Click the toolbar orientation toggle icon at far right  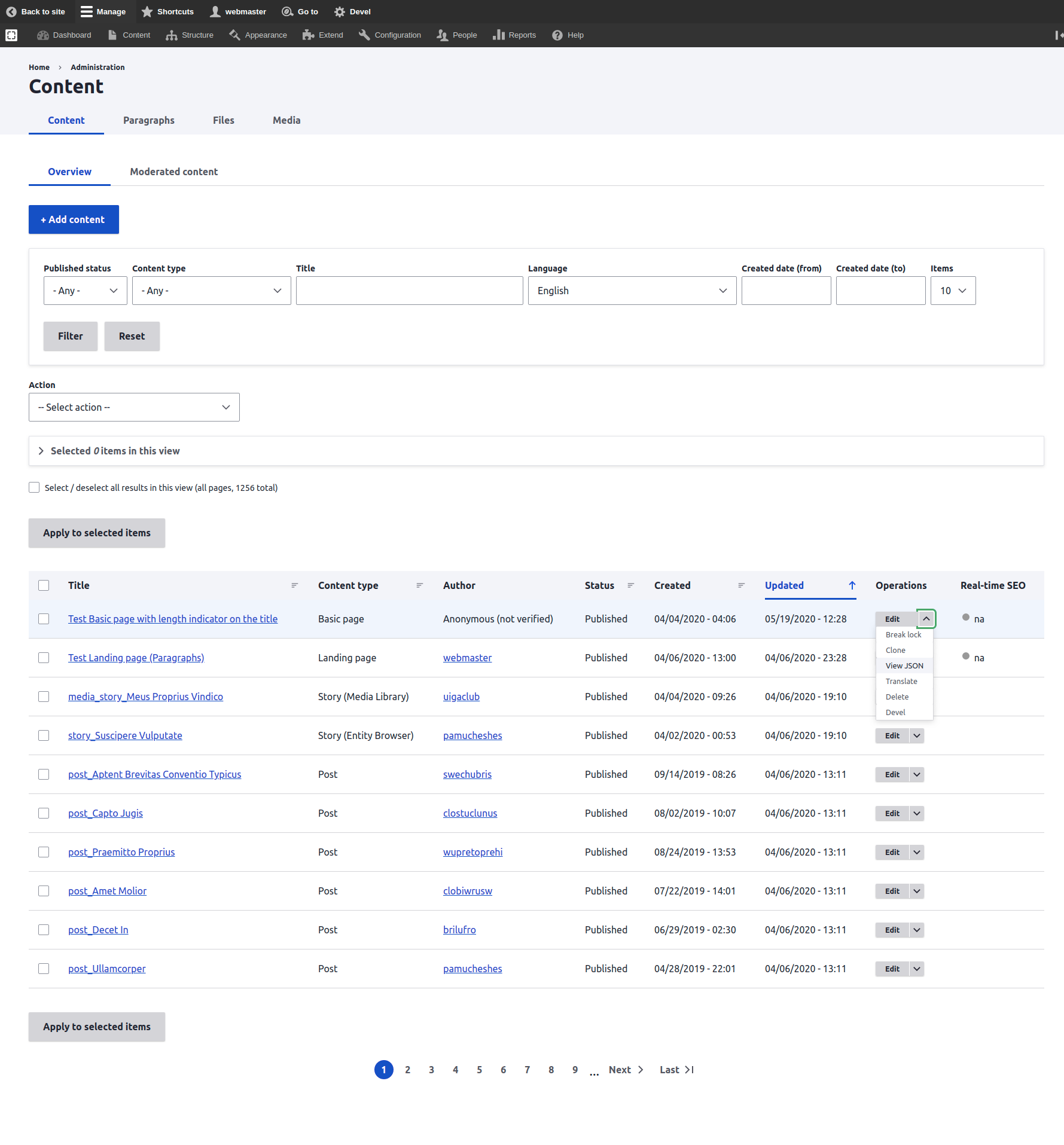[1059, 35]
